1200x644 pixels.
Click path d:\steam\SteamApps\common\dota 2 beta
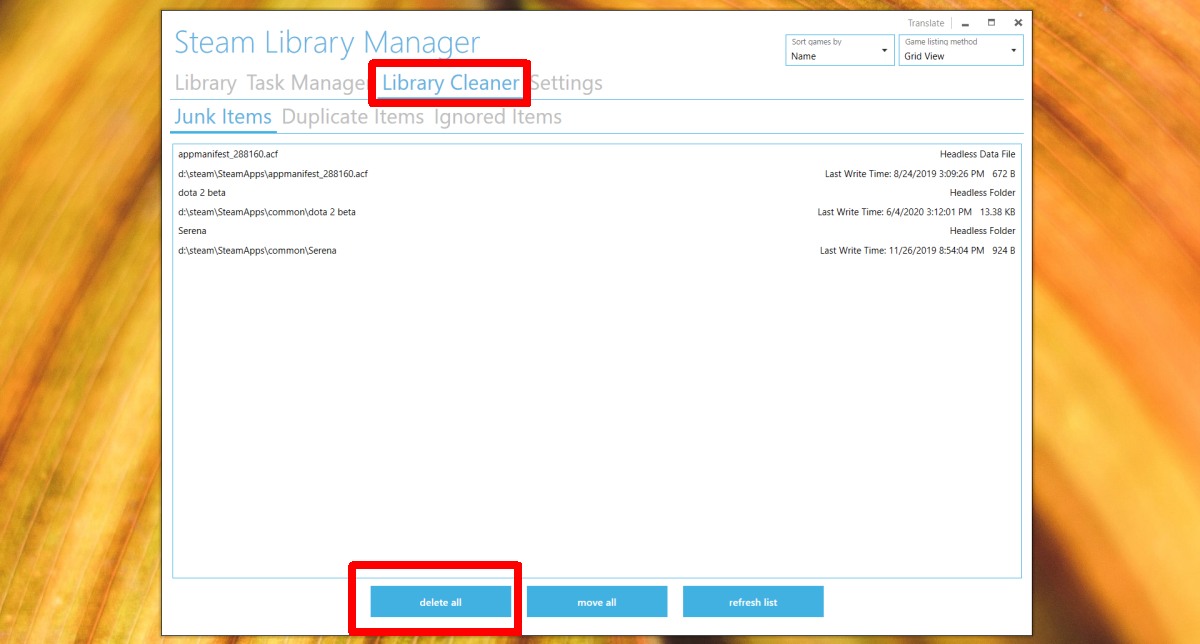(x=267, y=212)
